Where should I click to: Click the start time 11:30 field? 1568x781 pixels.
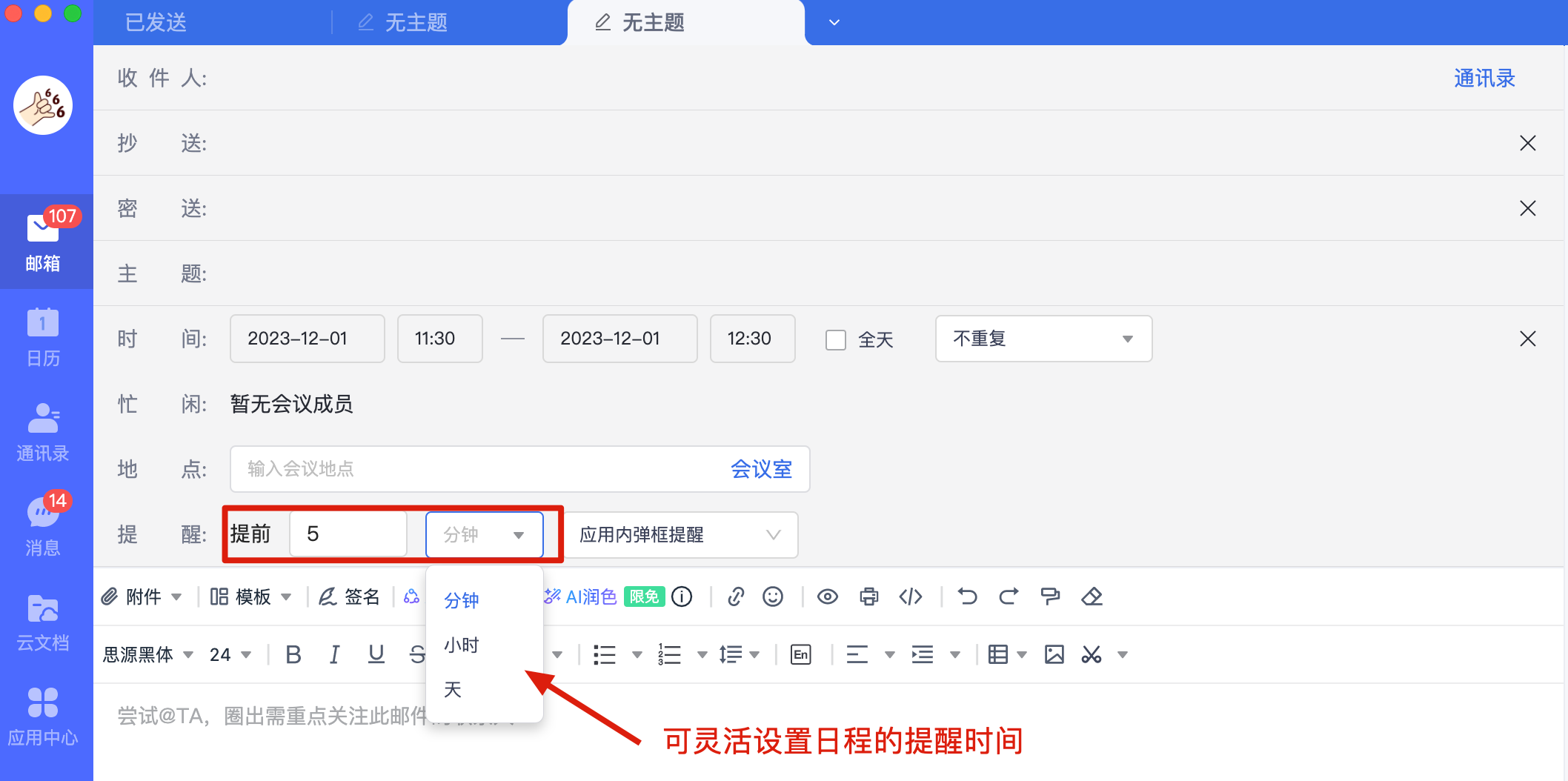tap(440, 339)
